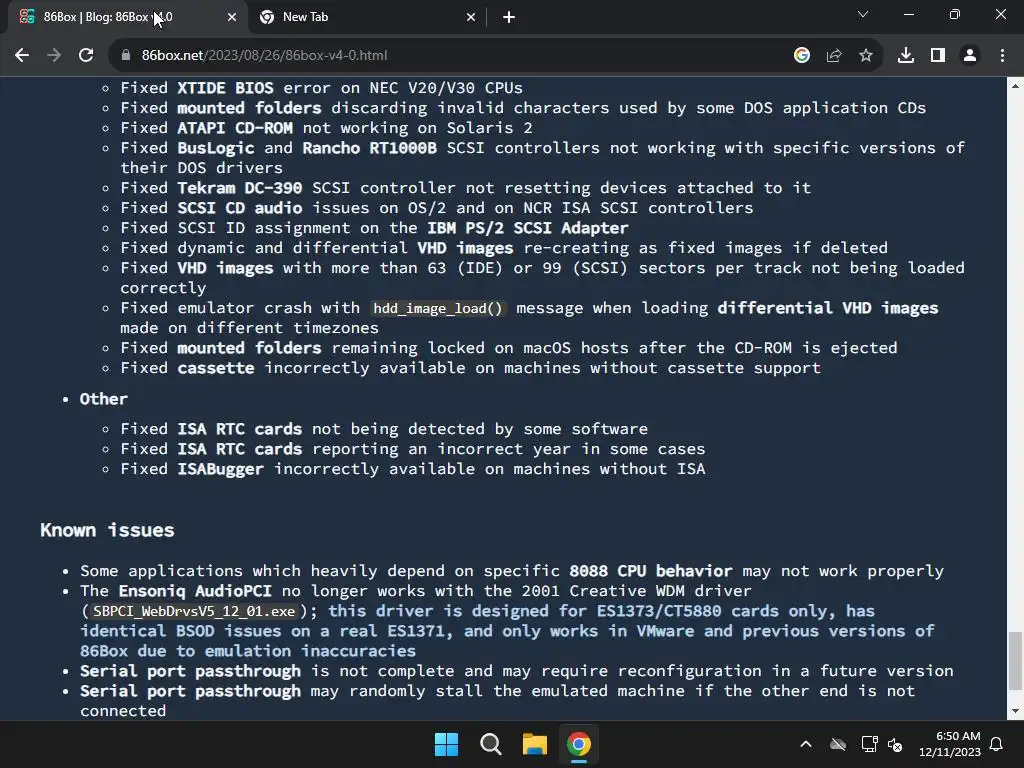Open the notifications bell icon
Image resolution: width=1024 pixels, height=768 pixels.
[x=997, y=744]
